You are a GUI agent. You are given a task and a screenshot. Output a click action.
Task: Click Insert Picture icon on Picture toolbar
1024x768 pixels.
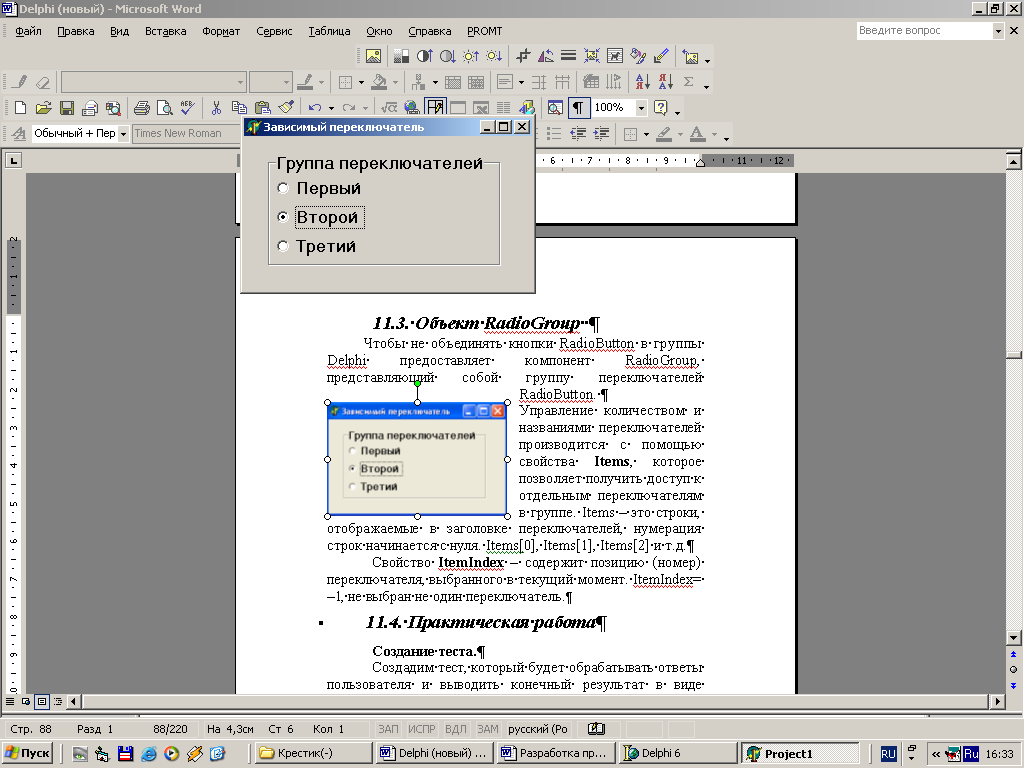pyautogui.click(x=374, y=56)
